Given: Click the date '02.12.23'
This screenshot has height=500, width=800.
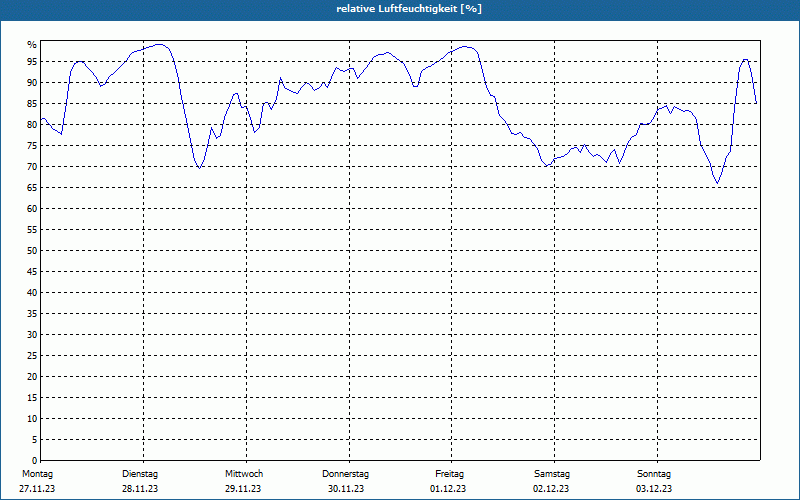Looking at the screenshot, I should pyautogui.click(x=551, y=489).
